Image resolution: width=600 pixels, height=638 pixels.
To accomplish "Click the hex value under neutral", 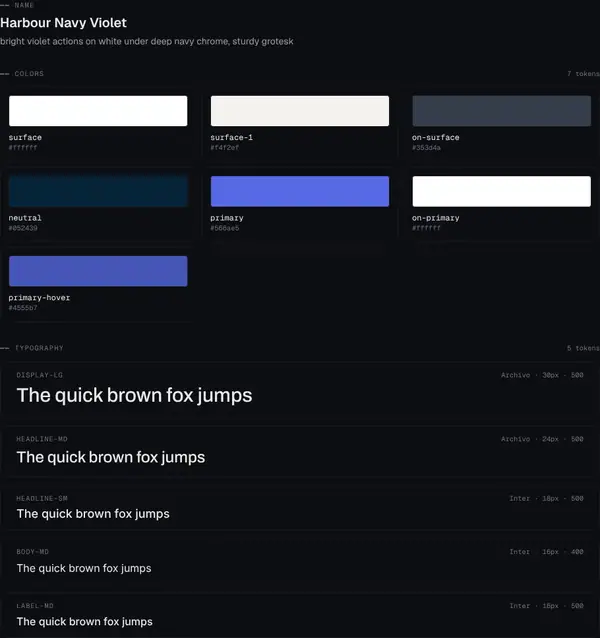I will (23, 228).
